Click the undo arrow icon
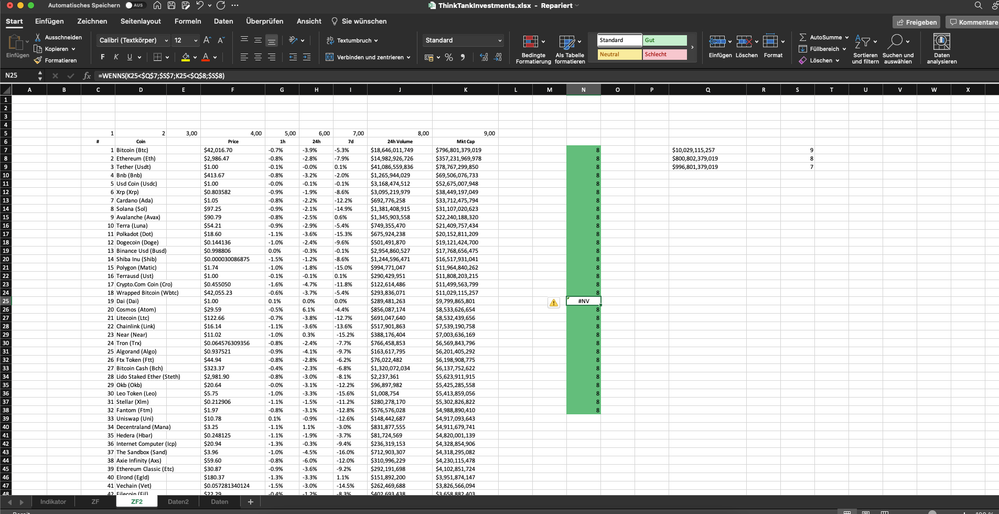 pyautogui.click(x=200, y=5)
